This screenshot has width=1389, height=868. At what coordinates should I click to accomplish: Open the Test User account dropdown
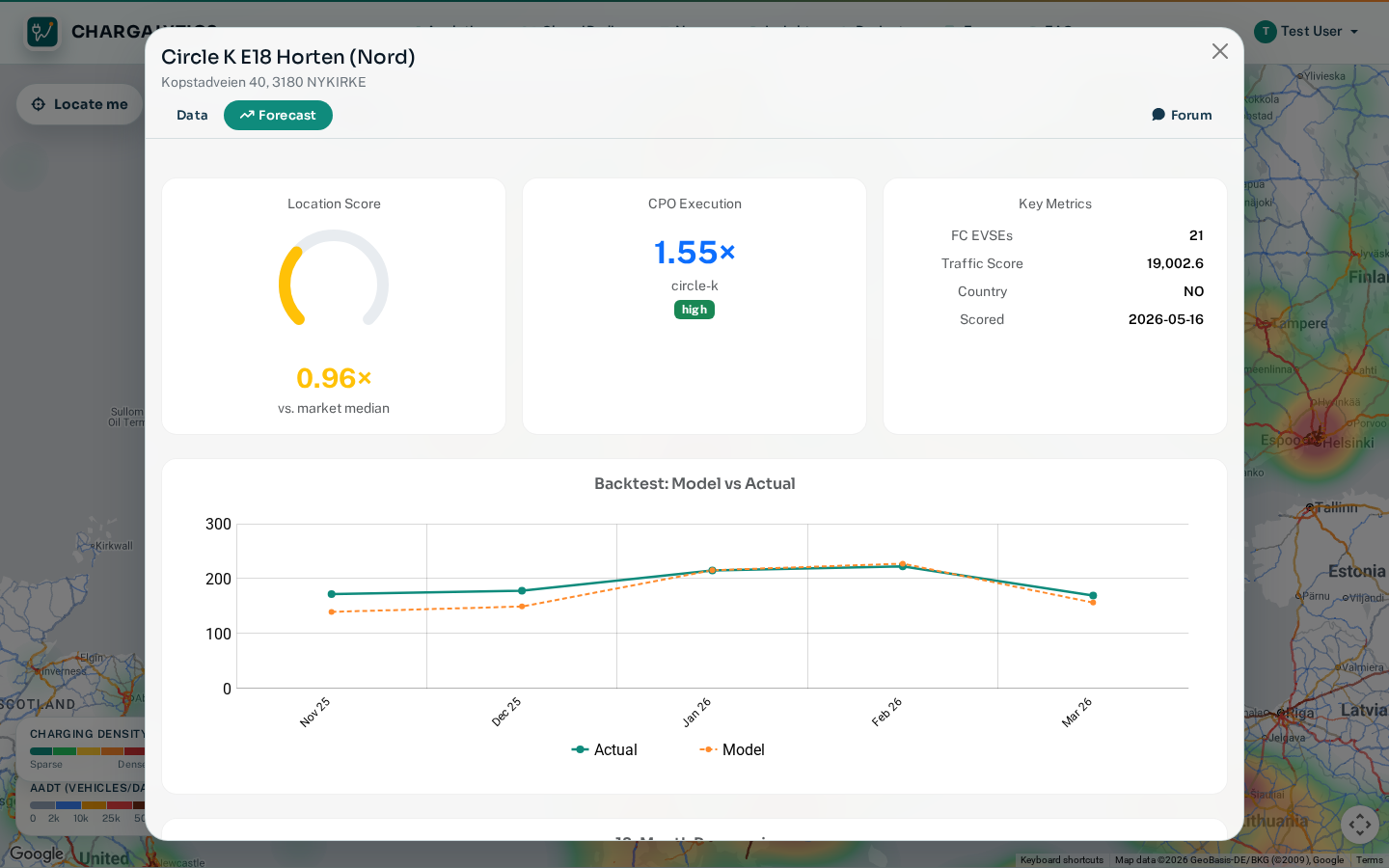point(1307,31)
